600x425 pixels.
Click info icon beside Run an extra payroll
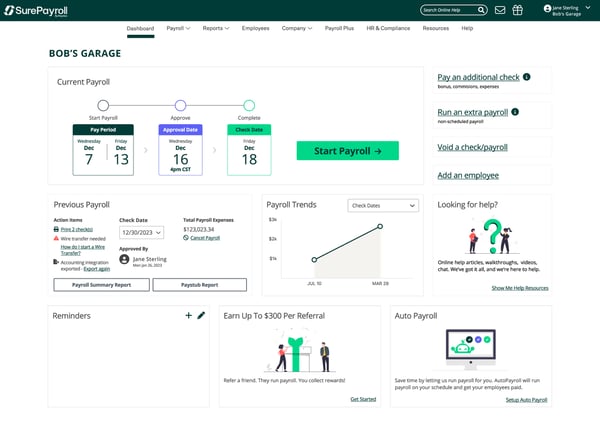click(x=515, y=112)
